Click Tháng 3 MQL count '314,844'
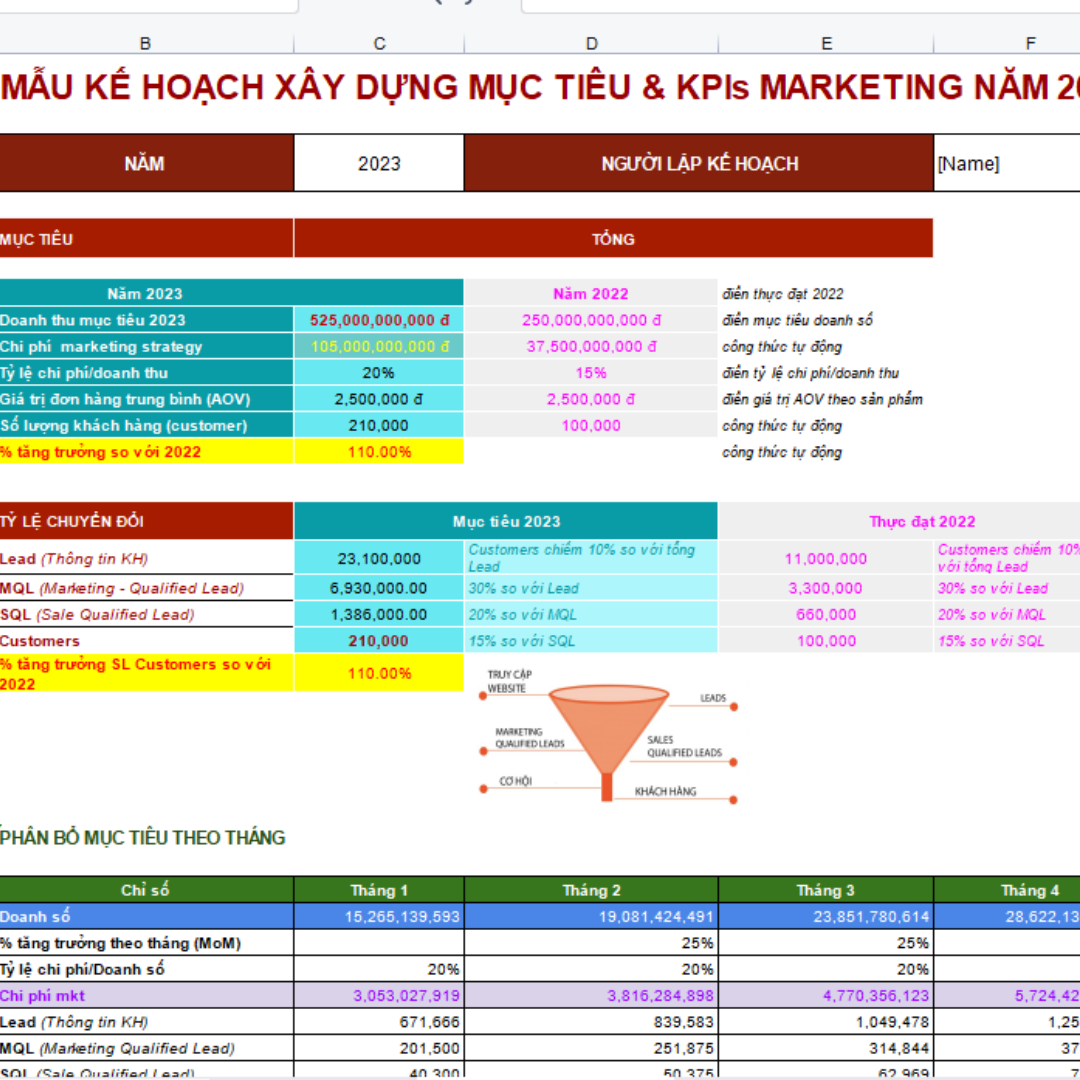Screen dimensions: 1080x1080 pos(825,1048)
